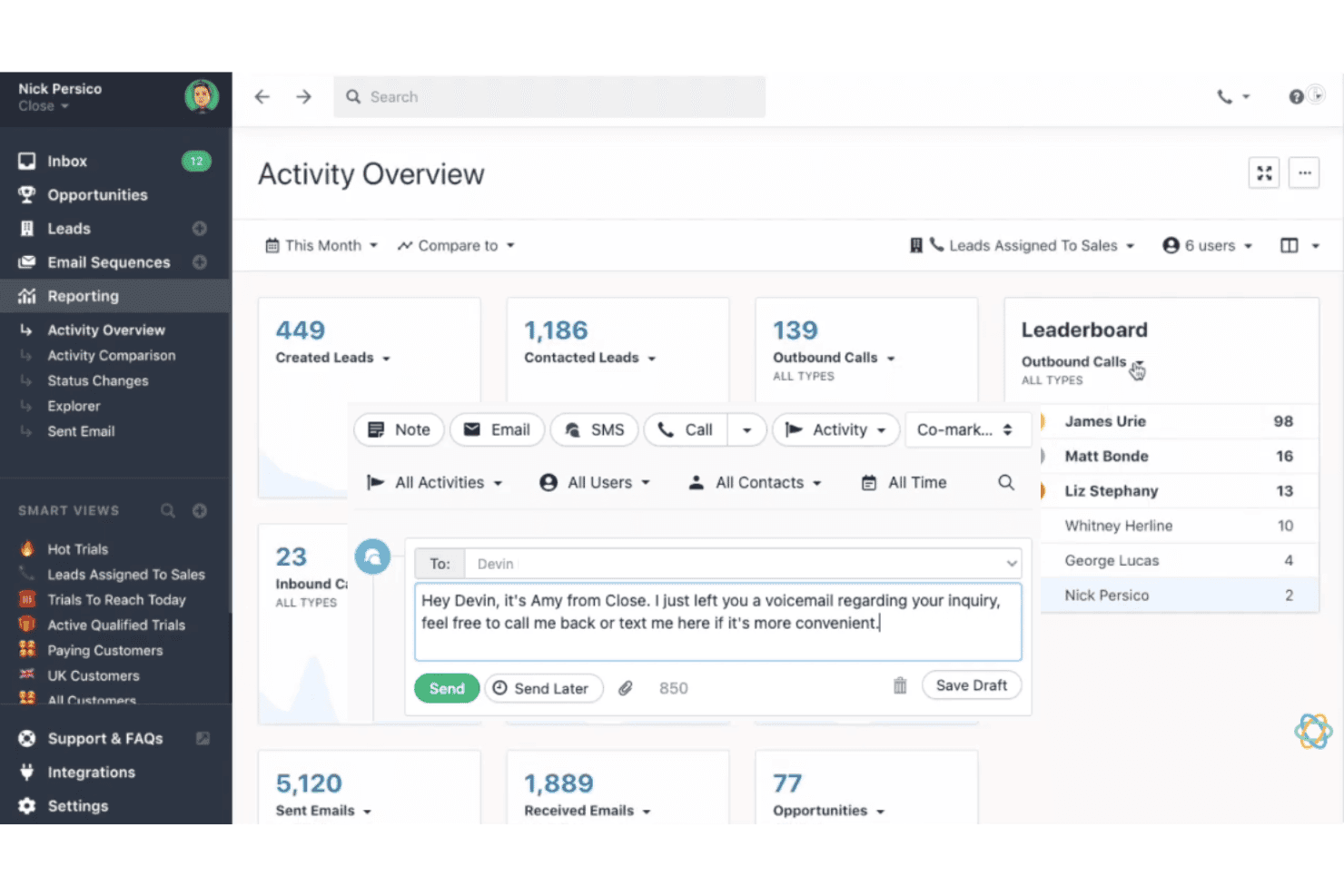This screenshot has width=1344, height=896.
Task: Click the plus icon beside Leads
Action: [x=200, y=229]
